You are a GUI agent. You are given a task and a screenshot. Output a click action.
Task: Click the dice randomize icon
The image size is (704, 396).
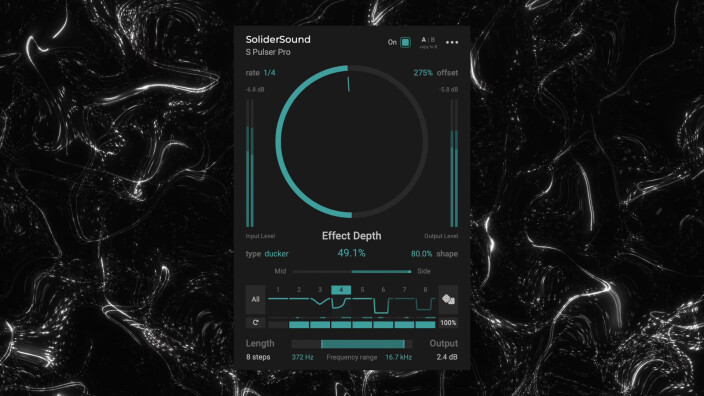pos(448,299)
